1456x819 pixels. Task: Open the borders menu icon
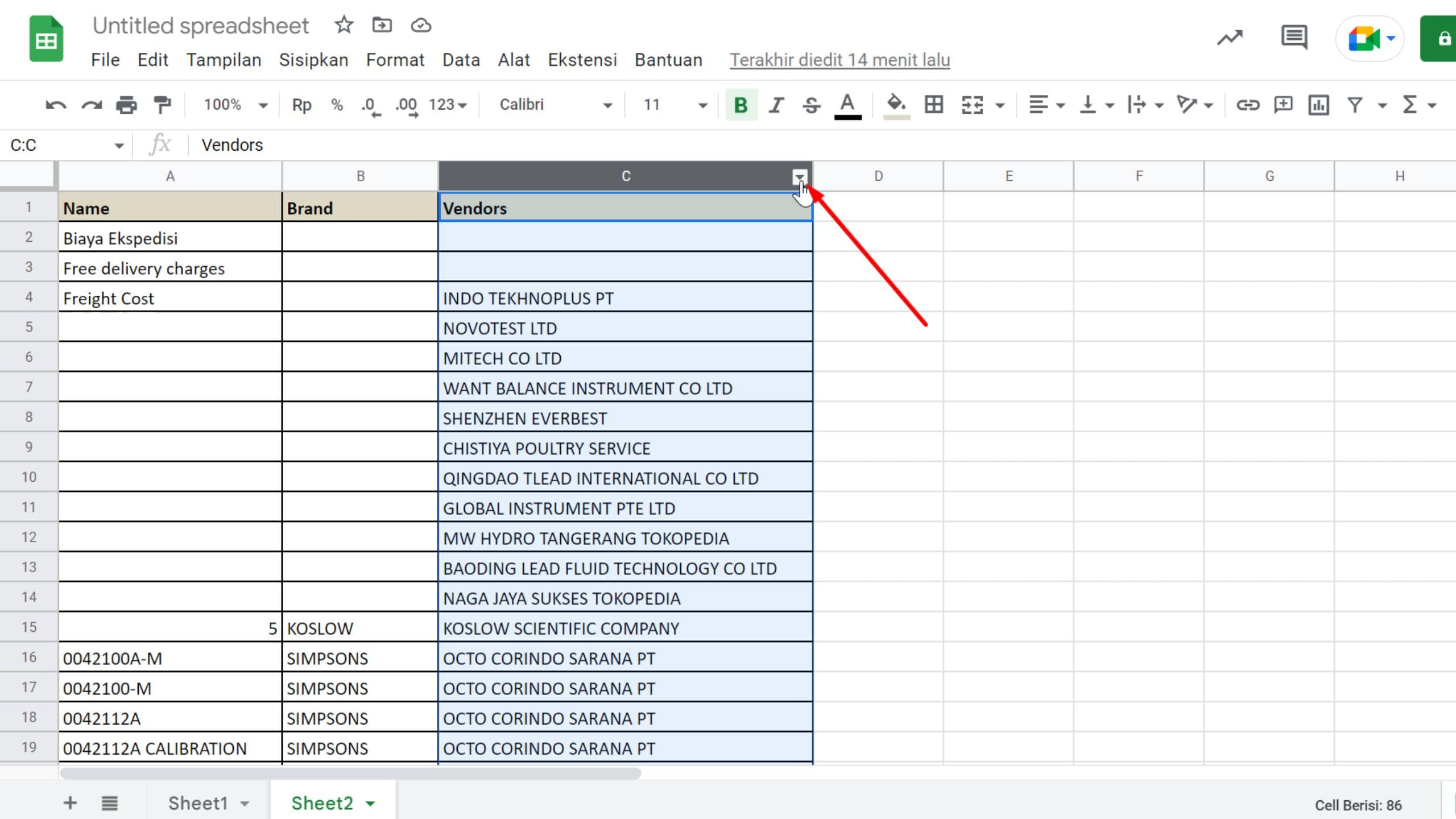[x=934, y=105]
